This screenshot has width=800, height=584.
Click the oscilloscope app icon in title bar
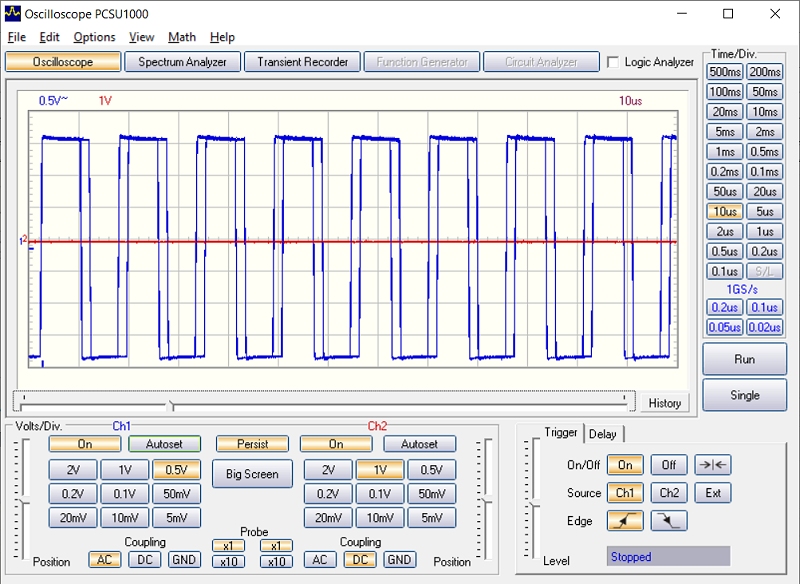(12, 13)
